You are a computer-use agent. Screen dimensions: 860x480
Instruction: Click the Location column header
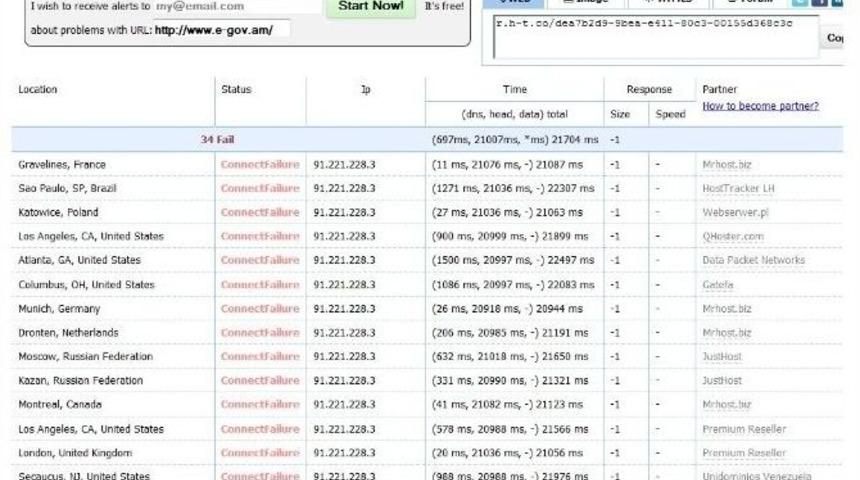point(37,89)
